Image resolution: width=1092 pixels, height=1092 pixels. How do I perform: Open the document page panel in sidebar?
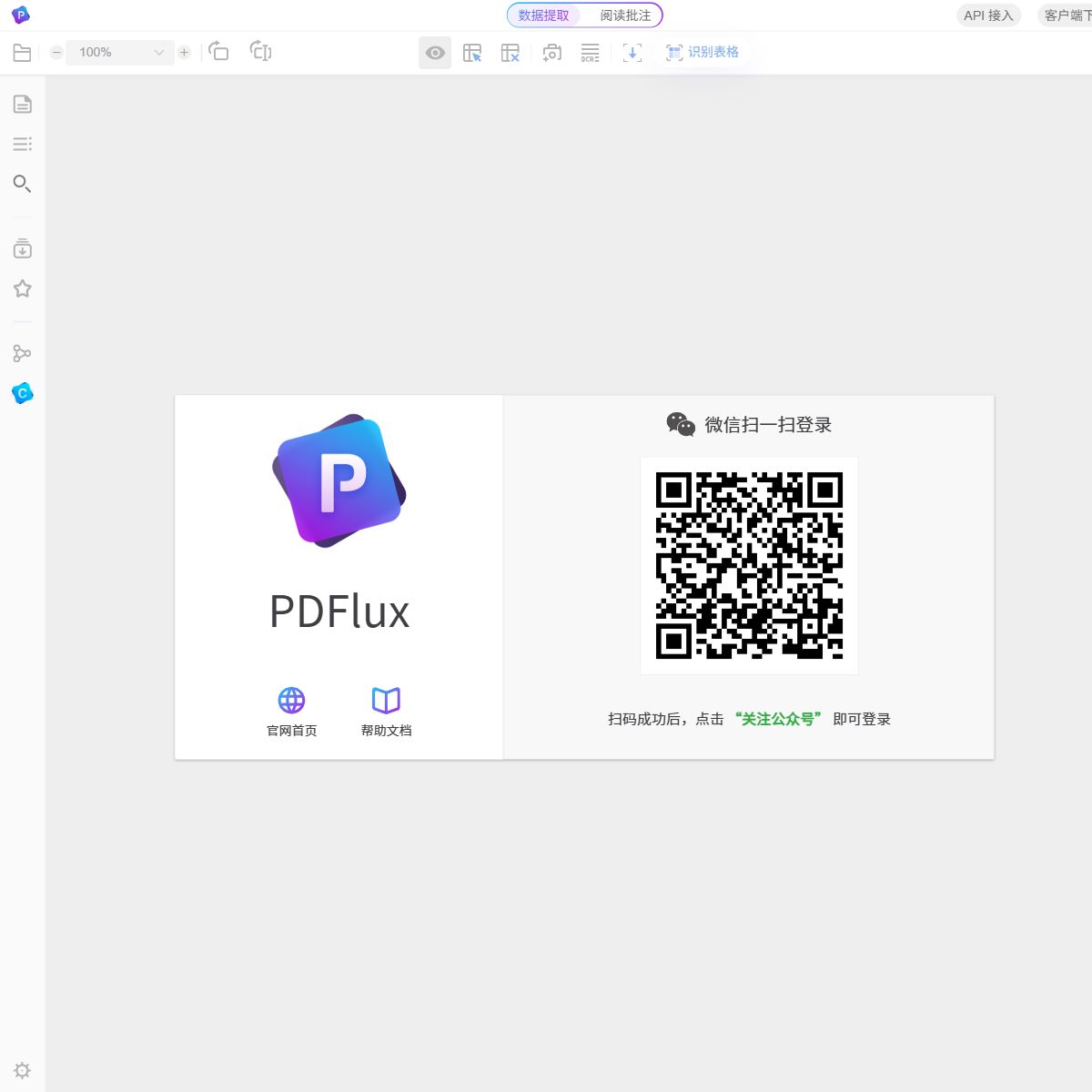(23, 104)
